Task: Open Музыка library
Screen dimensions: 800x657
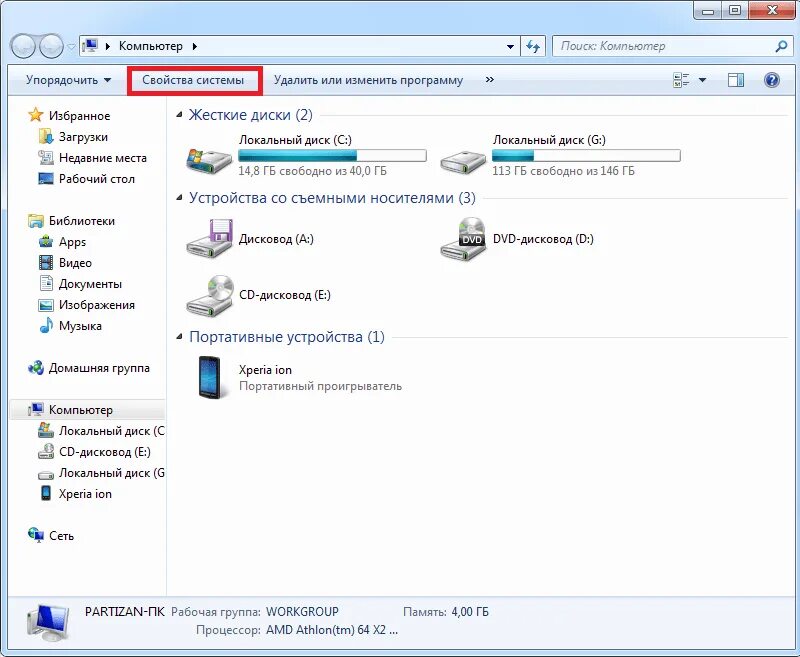Action: pyautogui.click(x=80, y=325)
